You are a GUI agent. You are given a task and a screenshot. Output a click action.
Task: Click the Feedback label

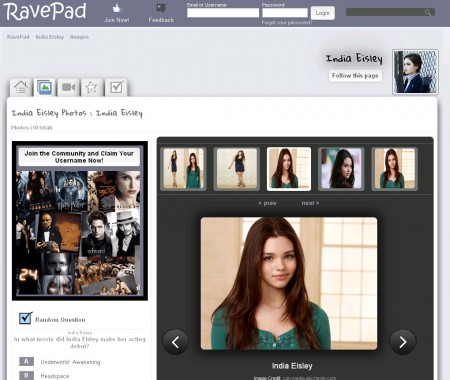[x=161, y=20]
